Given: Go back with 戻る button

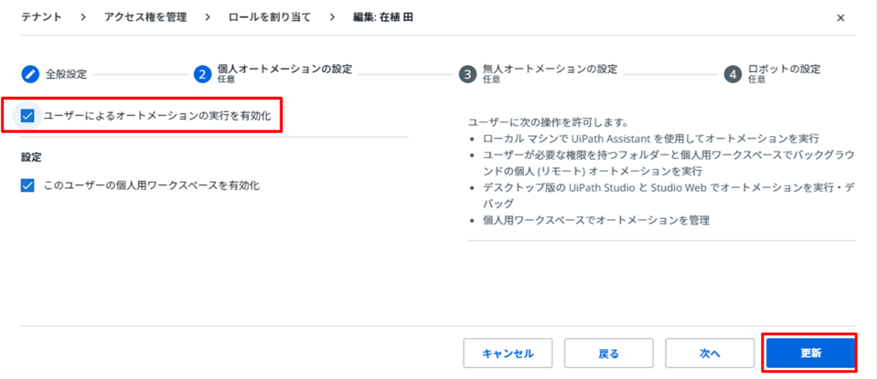Looking at the screenshot, I should 609,353.
